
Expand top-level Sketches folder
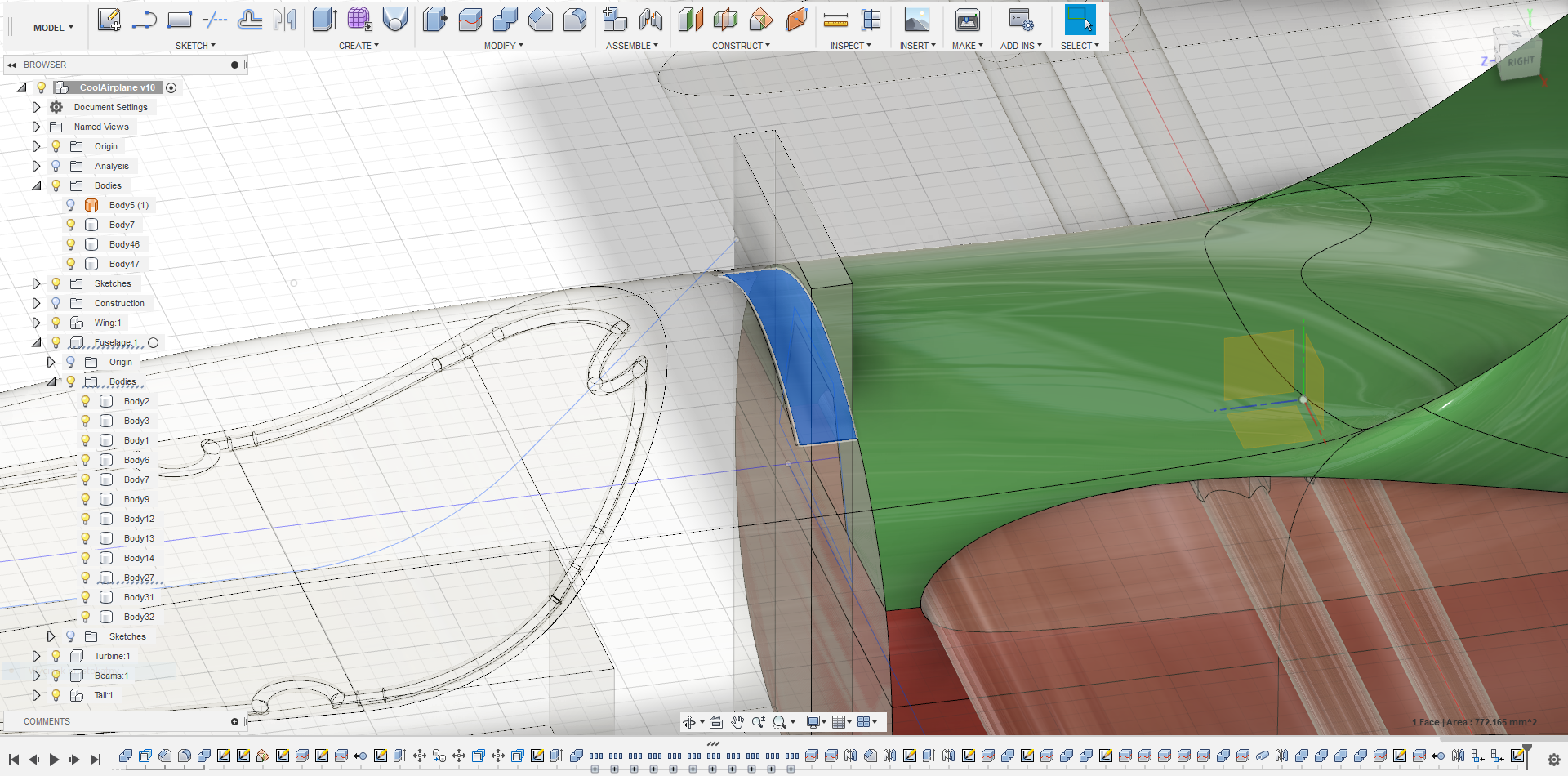coord(36,283)
